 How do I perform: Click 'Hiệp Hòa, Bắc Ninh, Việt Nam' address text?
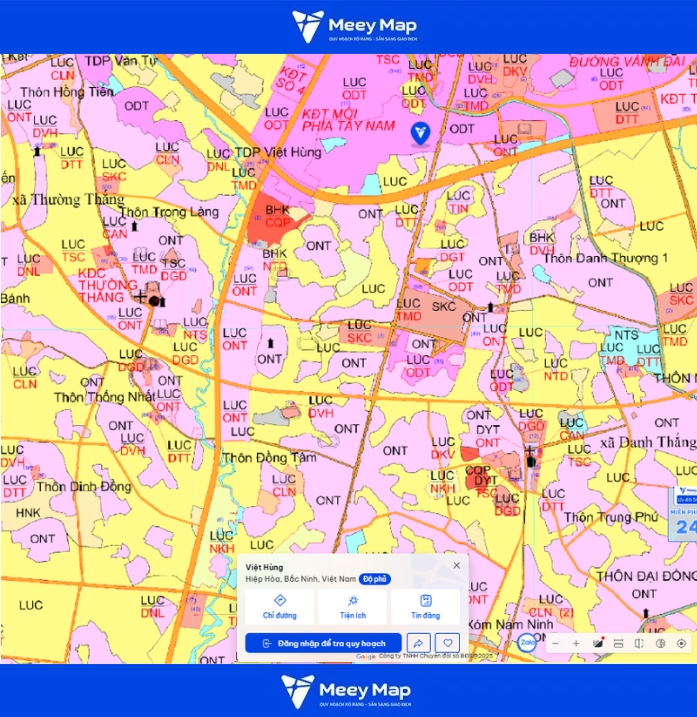click(301, 579)
